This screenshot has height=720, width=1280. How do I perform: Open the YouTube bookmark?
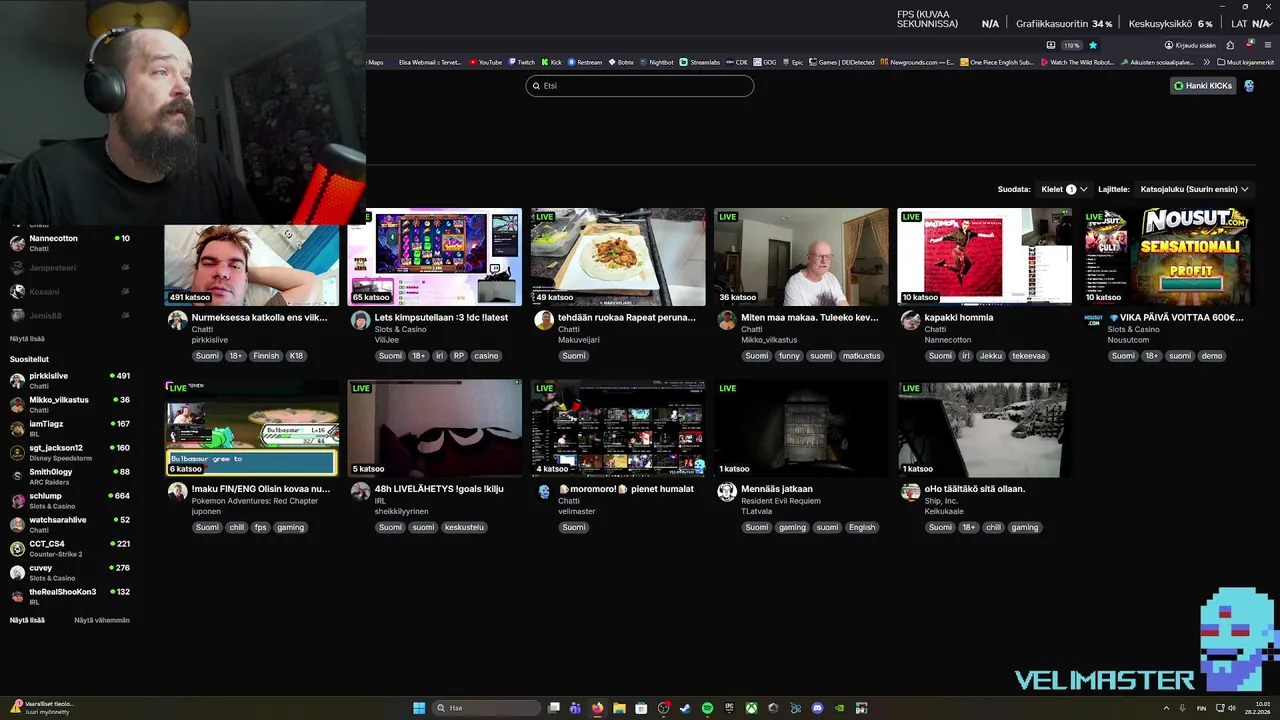pos(485,62)
